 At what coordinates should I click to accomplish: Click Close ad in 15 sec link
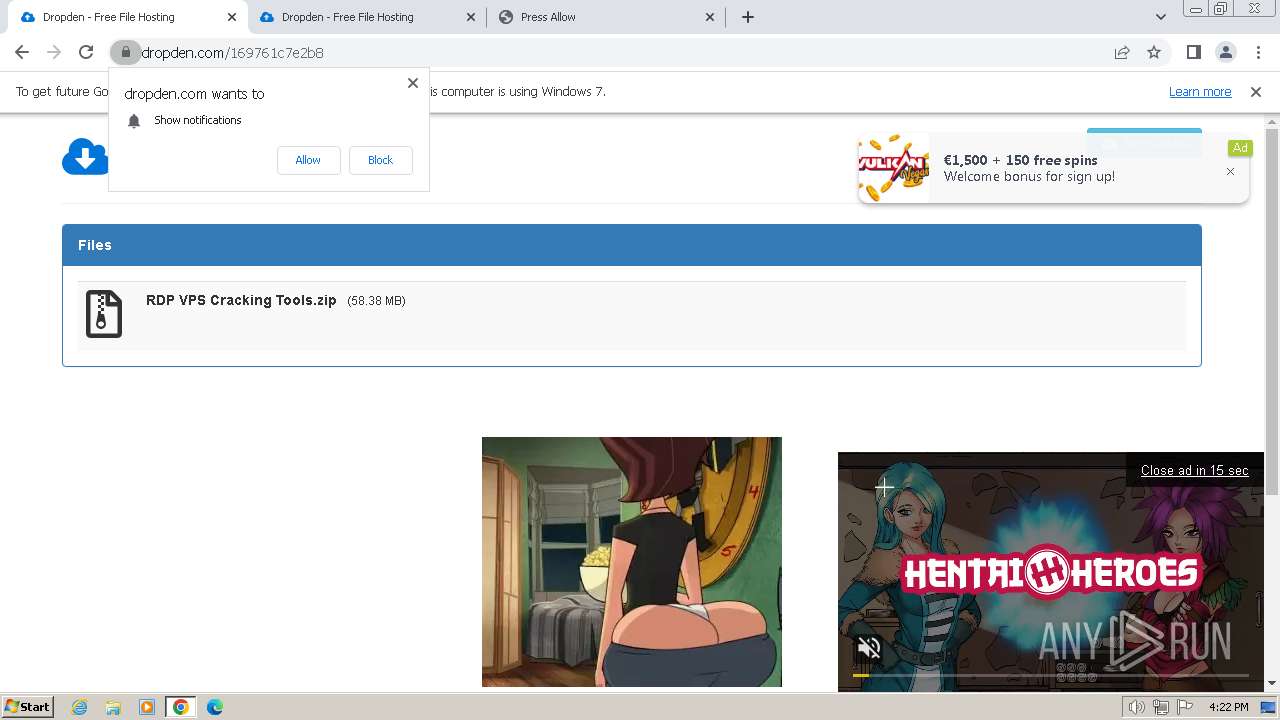pyautogui.click(x=1194, y=470)
